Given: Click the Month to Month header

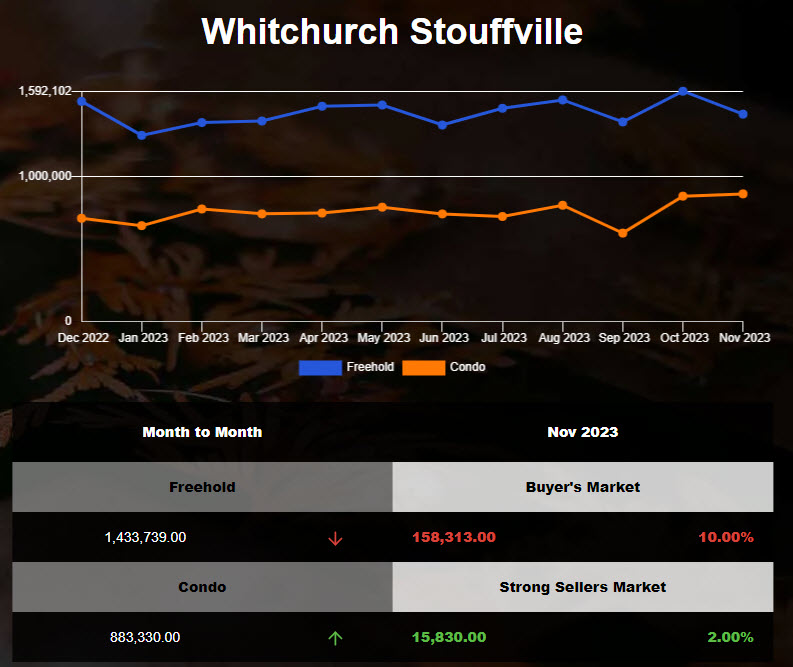Looking at the screenshot, I should coord(202,432).
